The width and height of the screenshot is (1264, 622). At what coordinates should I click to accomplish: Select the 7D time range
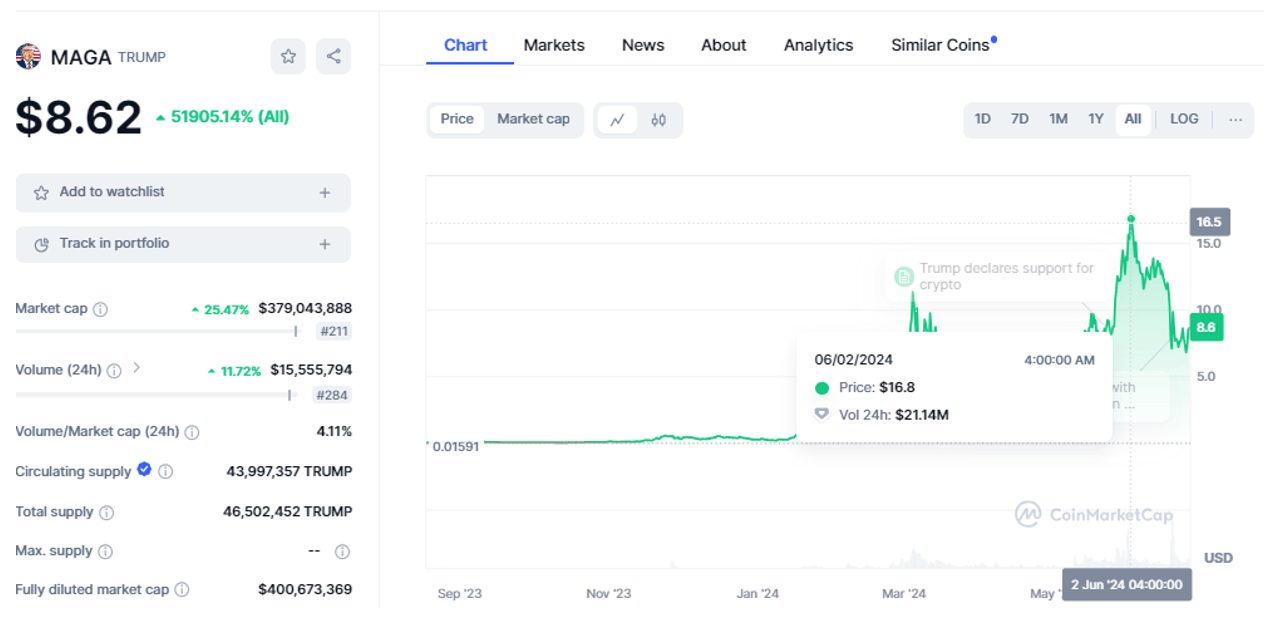[x=1019, y=119]
